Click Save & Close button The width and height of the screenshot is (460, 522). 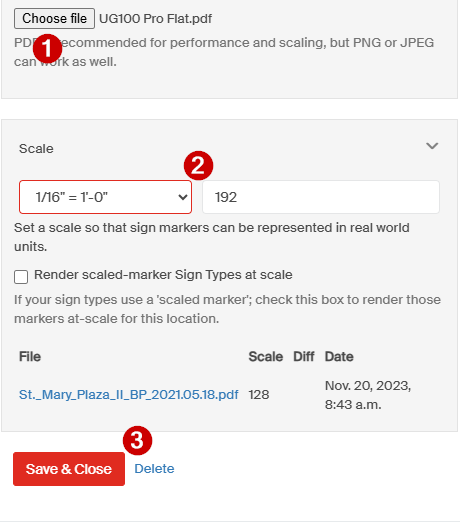pyautogui.click(x=69, y=469)
